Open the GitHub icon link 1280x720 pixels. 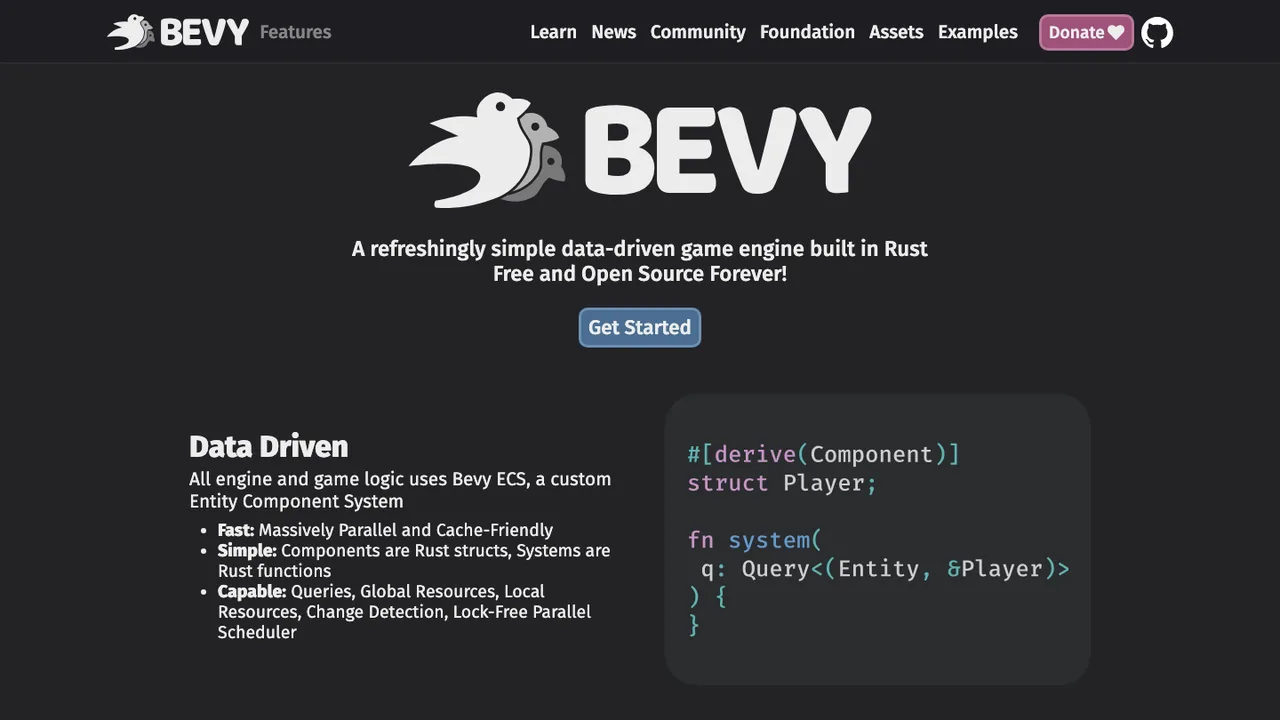coord(1157,32)
